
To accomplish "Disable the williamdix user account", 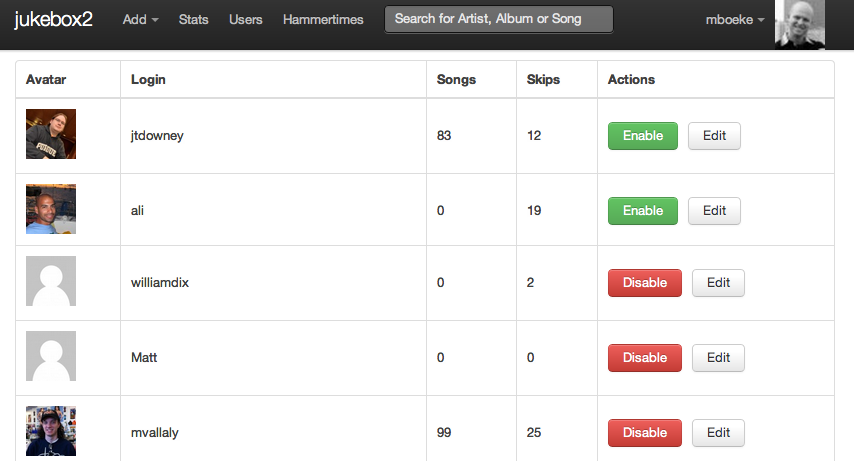I will [x=645, y=283].
